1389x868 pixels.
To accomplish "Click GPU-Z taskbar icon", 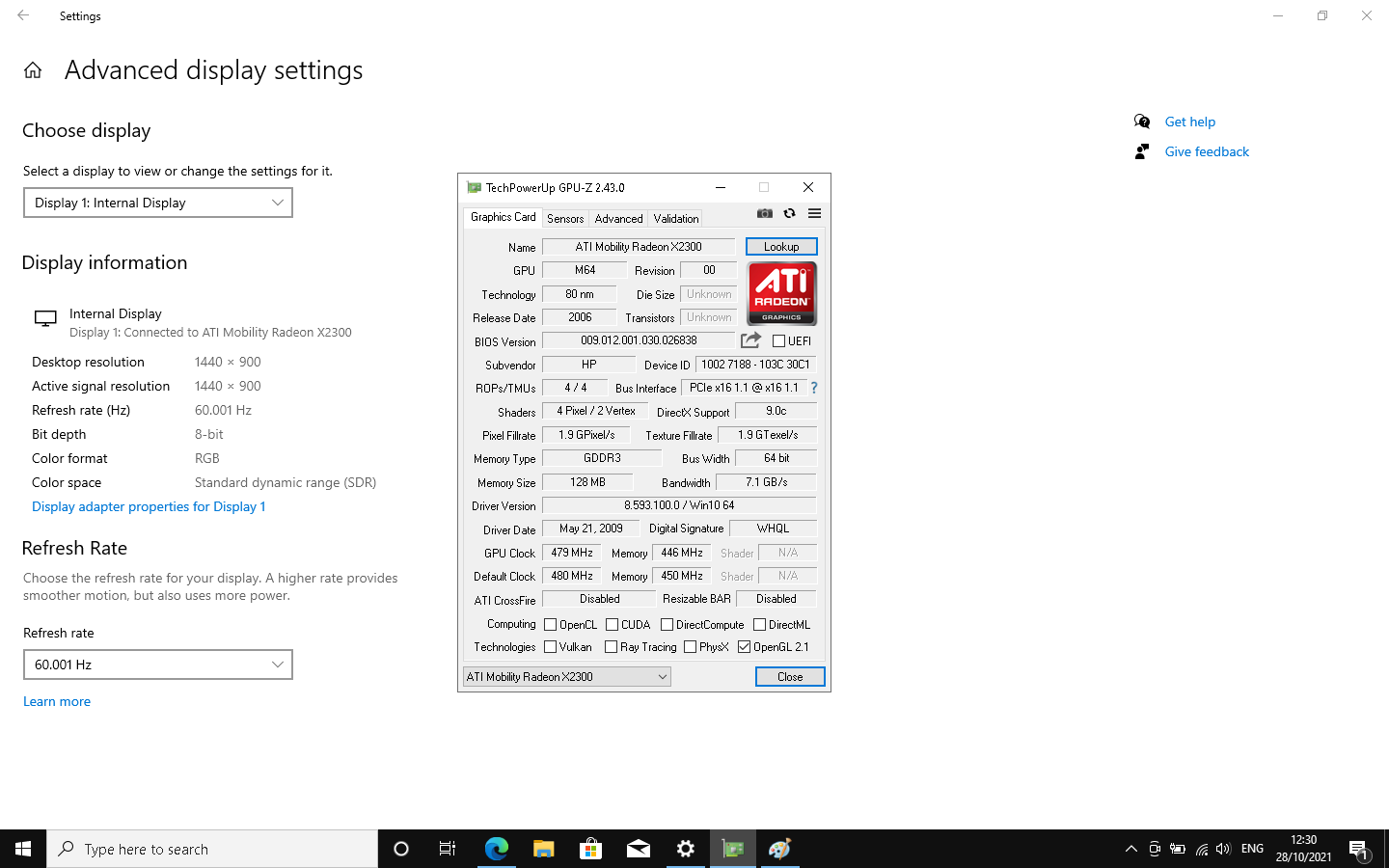I will click(733, 849).
